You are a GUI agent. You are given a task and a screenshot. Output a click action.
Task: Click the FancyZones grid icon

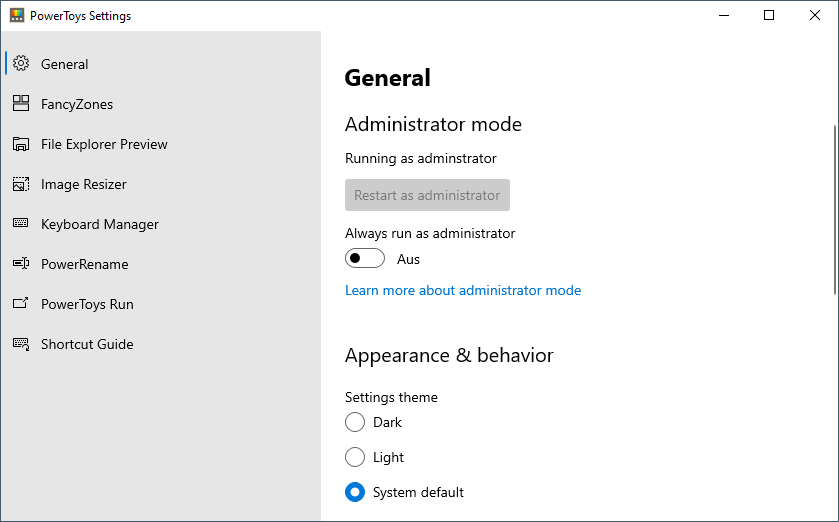tap(21, 104)
